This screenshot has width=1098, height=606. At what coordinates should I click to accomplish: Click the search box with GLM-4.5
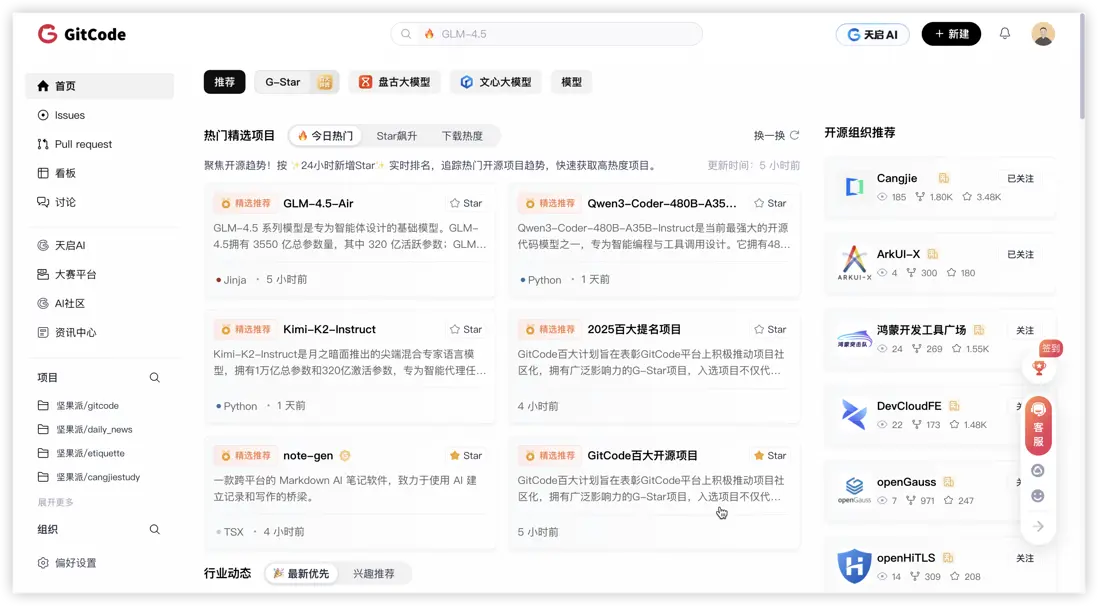(546, 34)
